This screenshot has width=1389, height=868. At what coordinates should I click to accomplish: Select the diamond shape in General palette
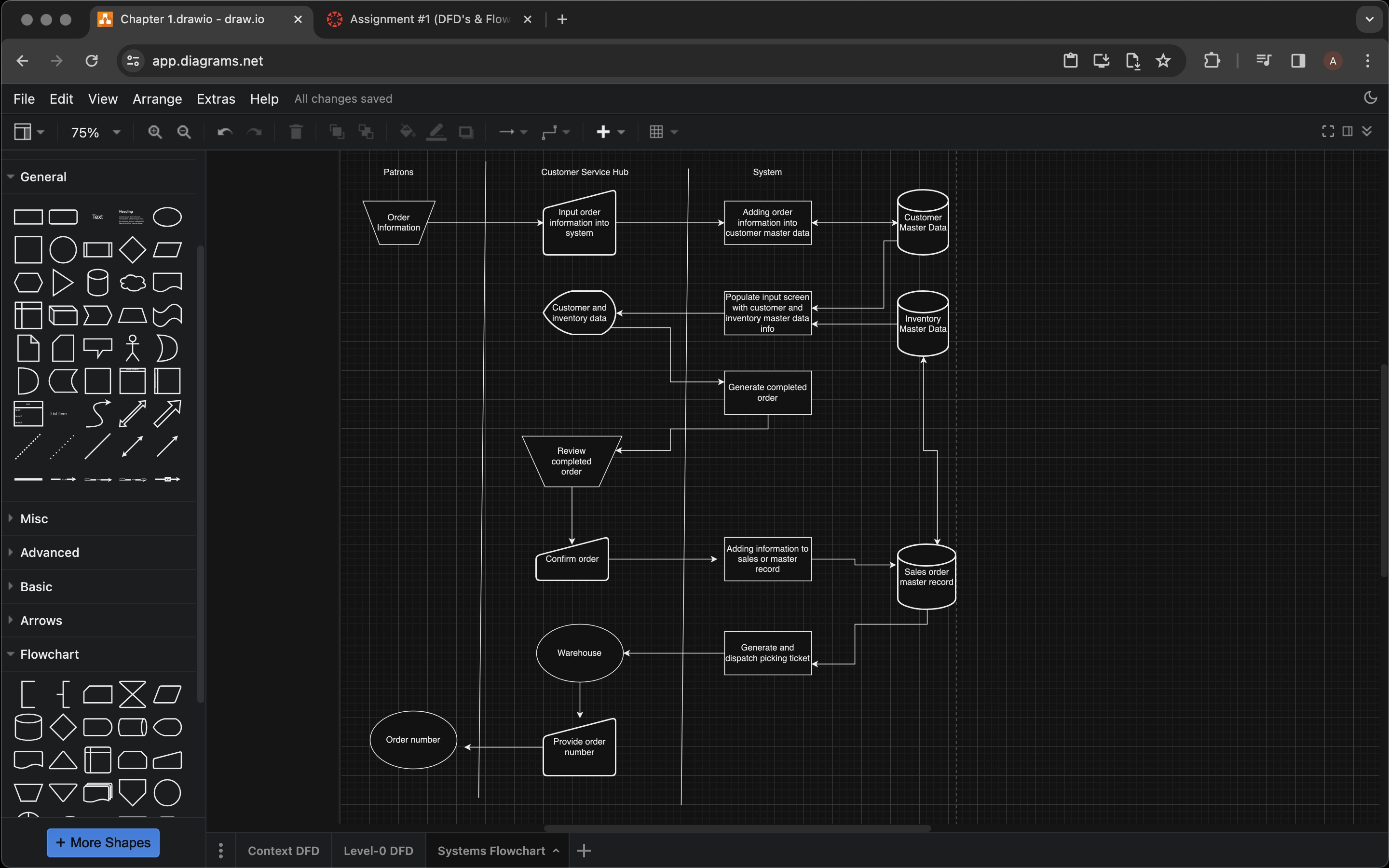coord(132,250)
